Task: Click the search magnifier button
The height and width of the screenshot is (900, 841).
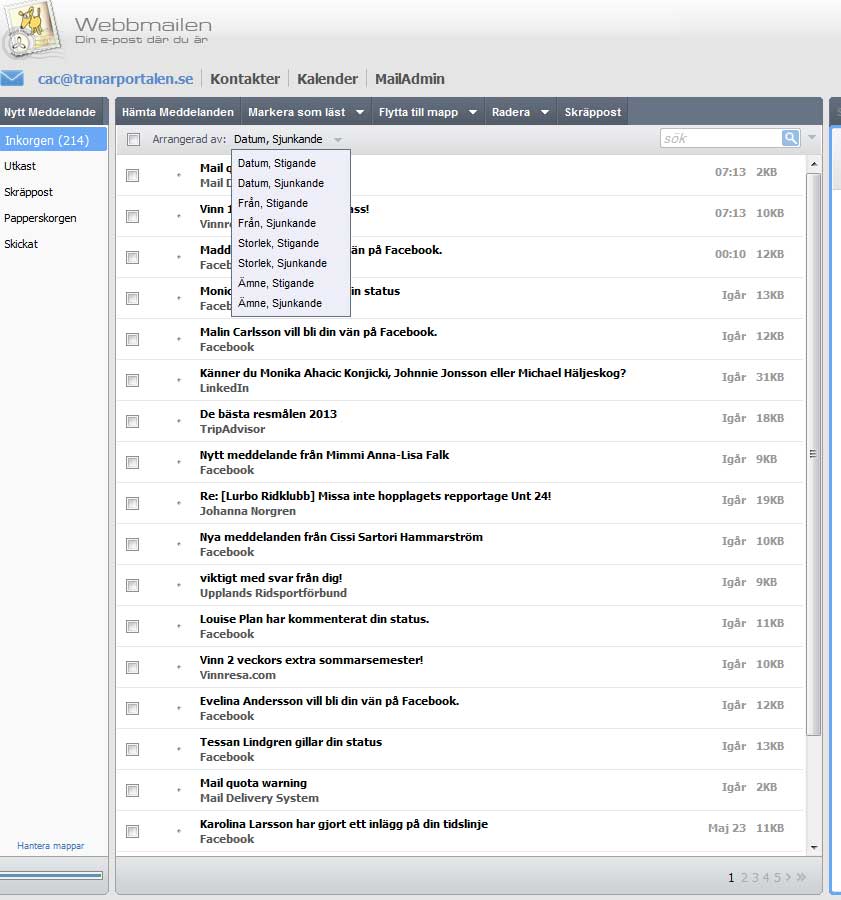Action: (790, 138)
